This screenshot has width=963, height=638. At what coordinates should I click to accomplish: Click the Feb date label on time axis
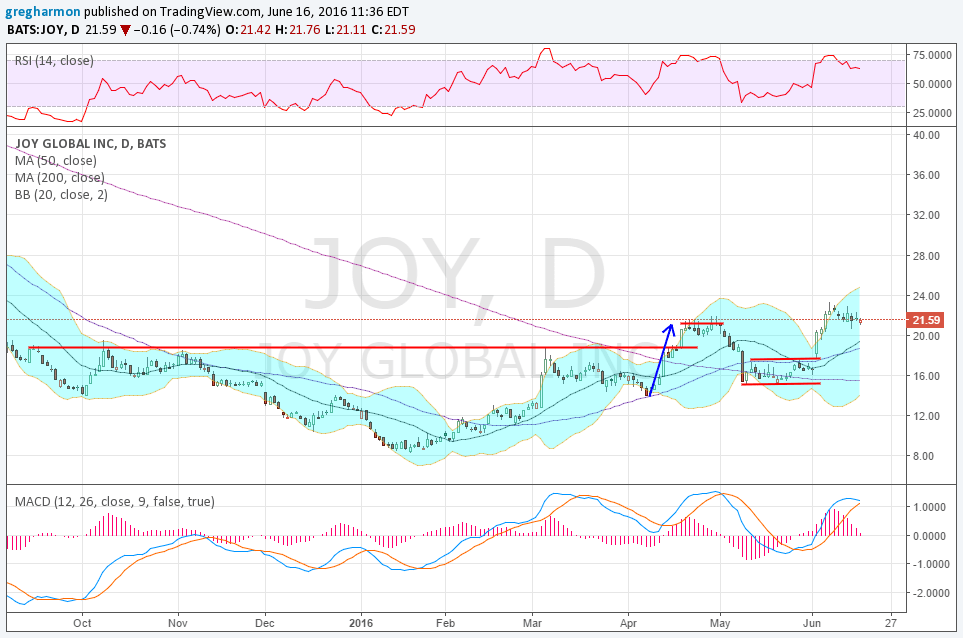[x=445, y=623]
